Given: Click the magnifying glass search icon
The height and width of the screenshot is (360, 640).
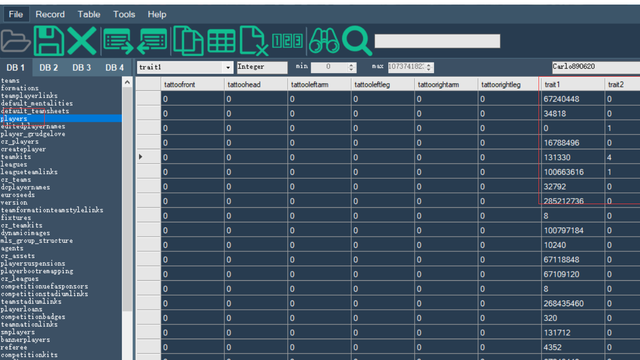Looking at the screenshot, I should (x=357, y=40).
